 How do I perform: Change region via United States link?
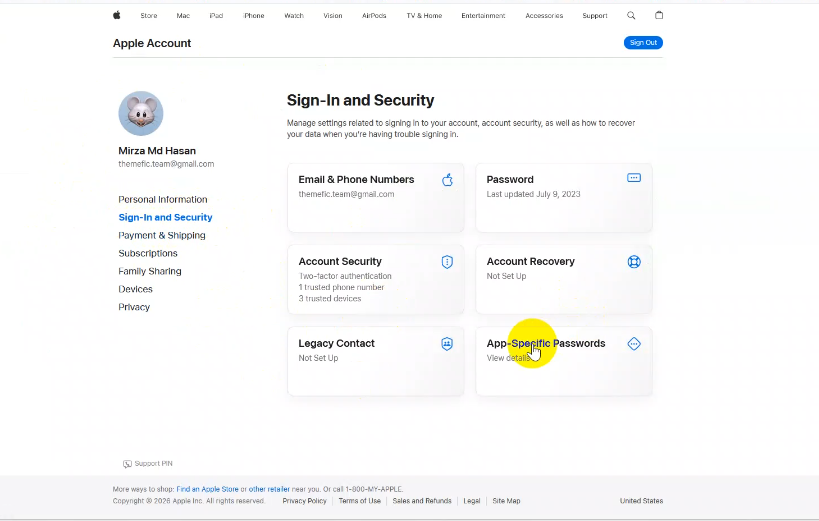tap(641, 501)
